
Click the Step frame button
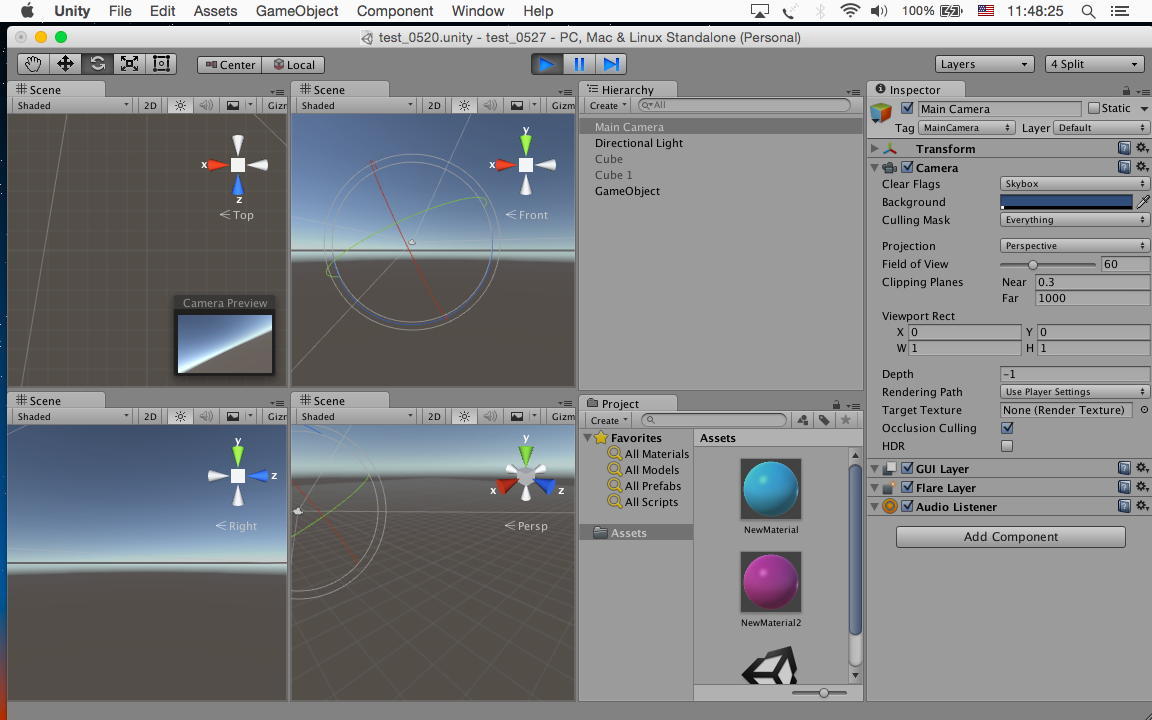tap(612, 64)
